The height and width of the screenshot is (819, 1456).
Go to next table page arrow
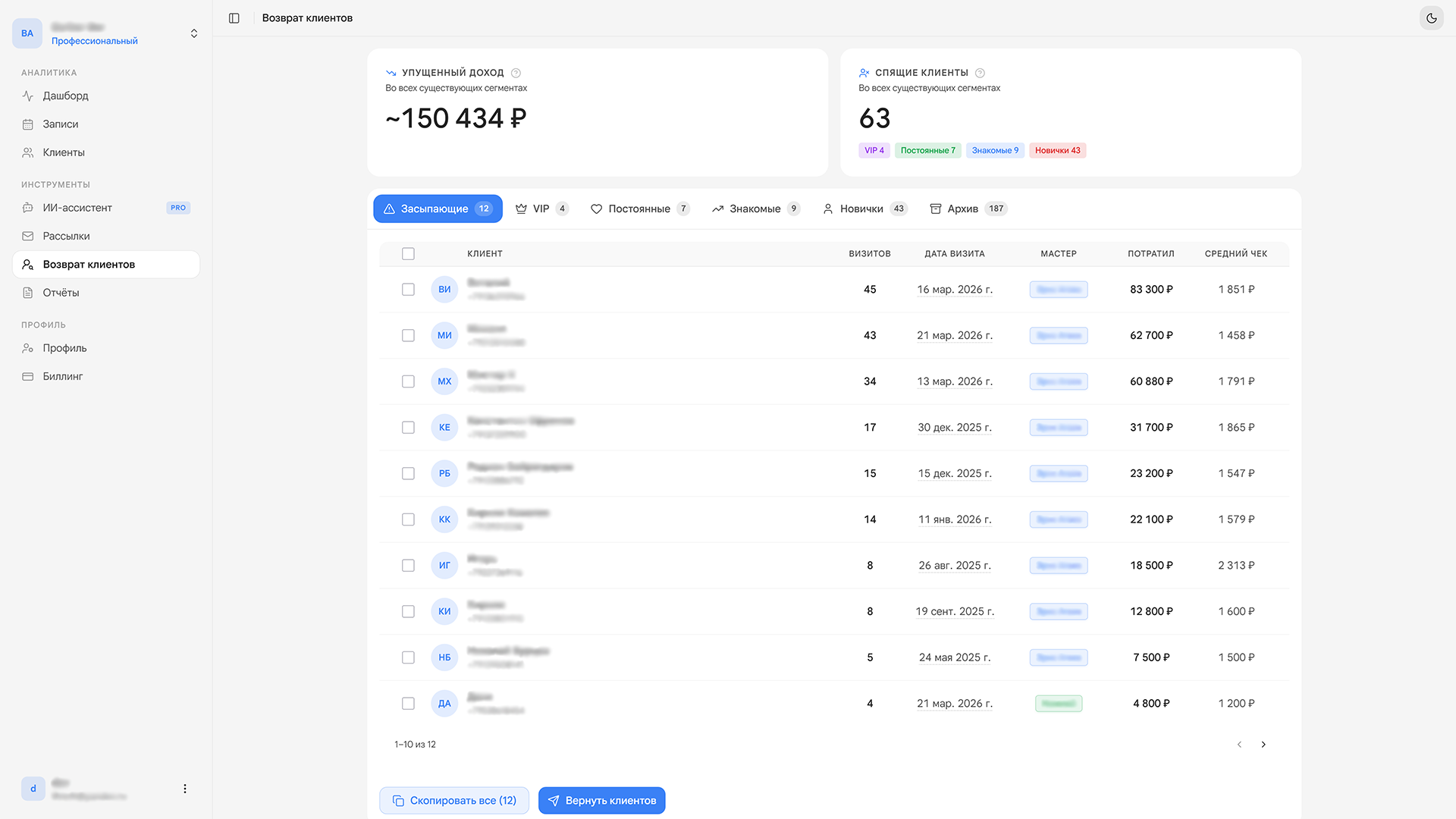tap(1263, 745)
